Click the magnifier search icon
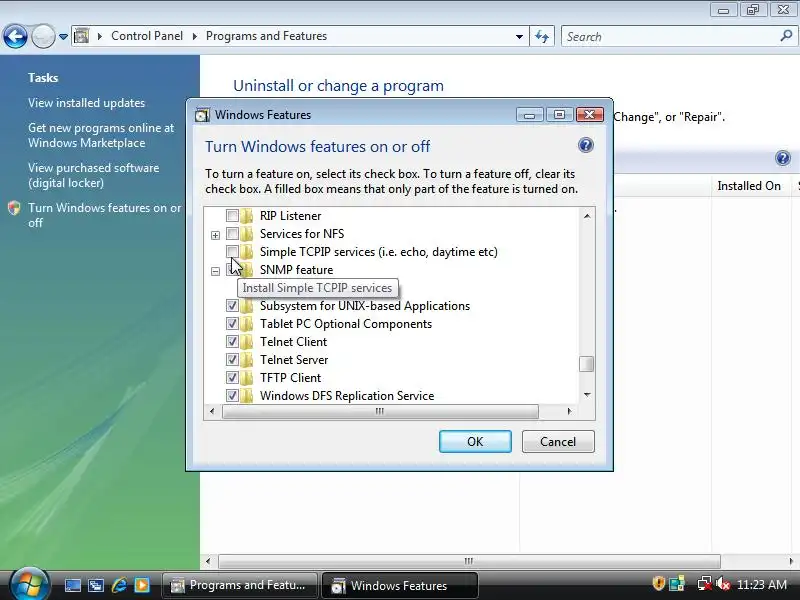800x600 pixels. coord(786,36)
